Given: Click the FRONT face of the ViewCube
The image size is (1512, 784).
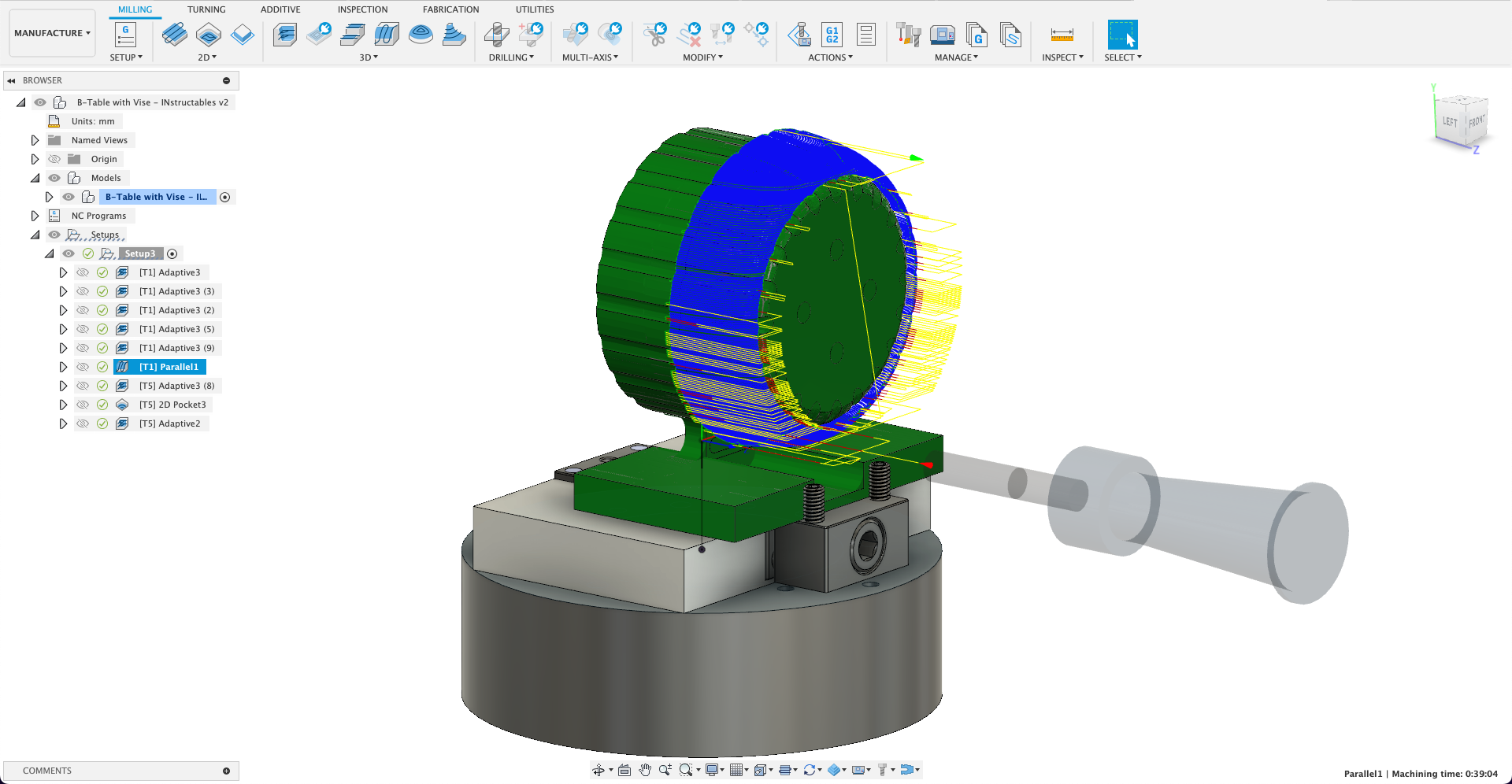Looking at the screenshot, I should [1476, 122].
